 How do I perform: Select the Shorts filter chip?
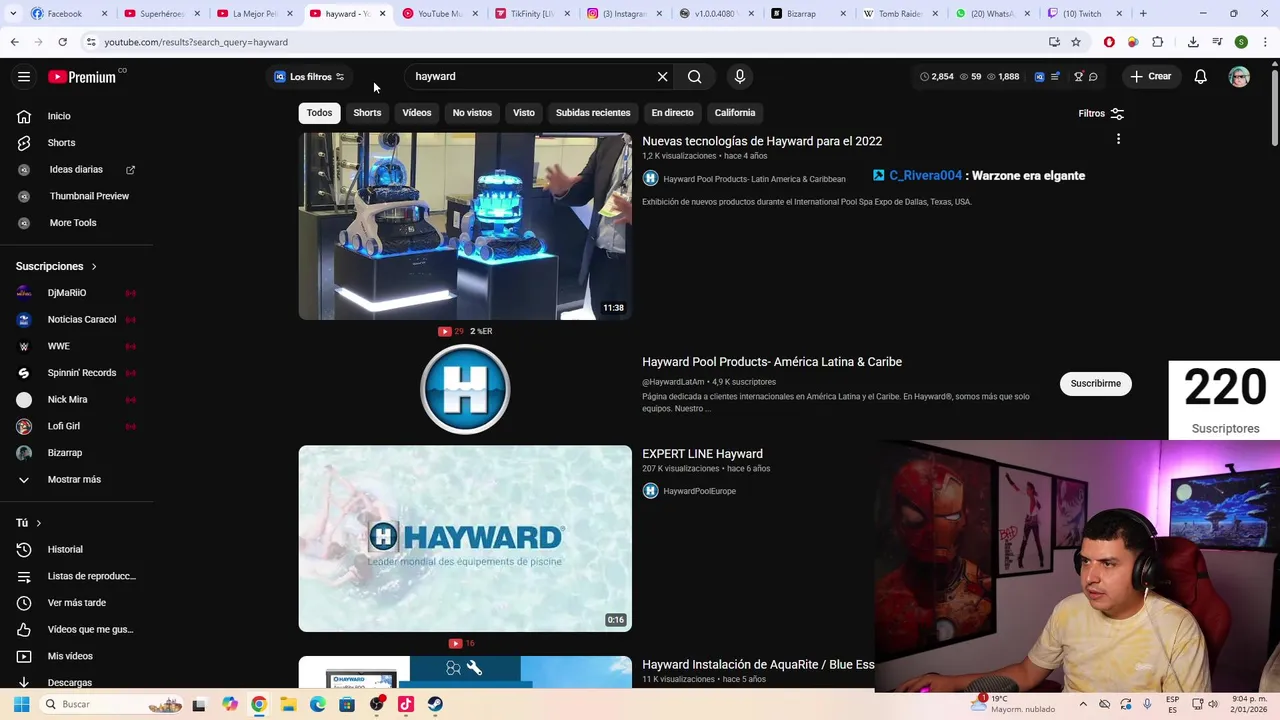click(x=367, y=113)
